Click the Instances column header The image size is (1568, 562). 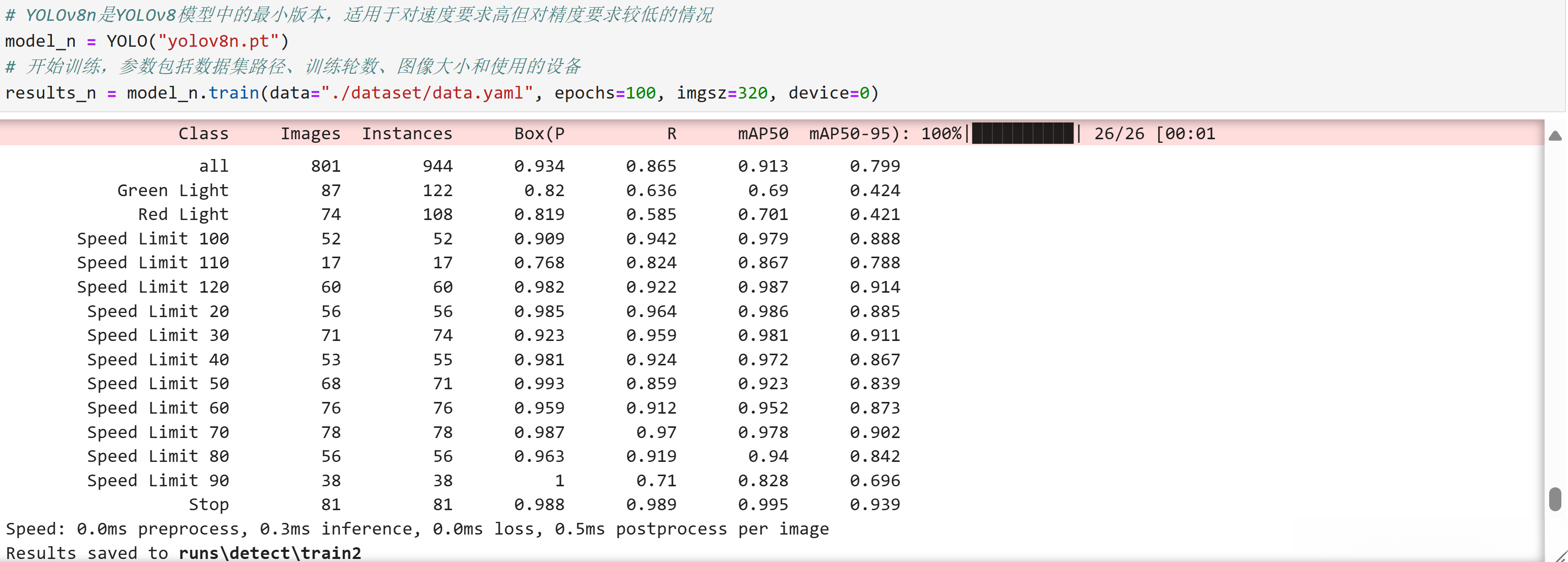(407, 134)
